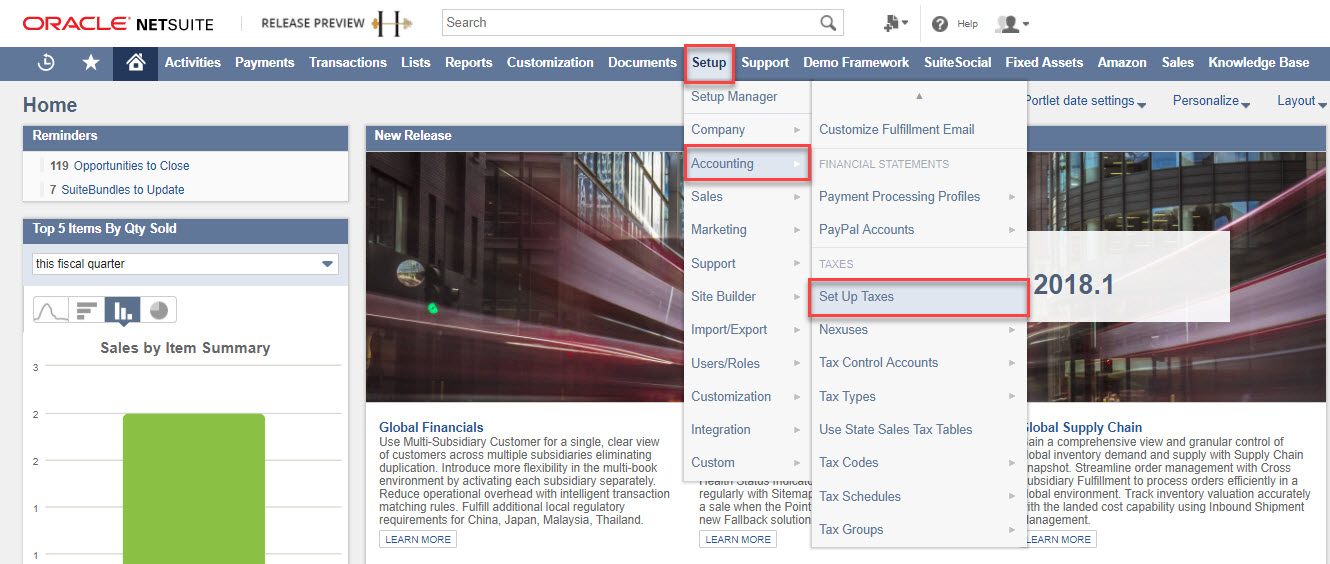
Task: Expand the Personalize dropdown
Action: coord(1211,101)
